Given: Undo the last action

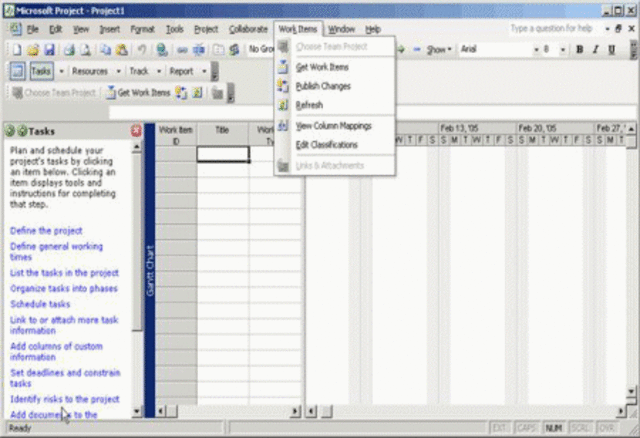Looking at the screenshot, I should point(142,49).
